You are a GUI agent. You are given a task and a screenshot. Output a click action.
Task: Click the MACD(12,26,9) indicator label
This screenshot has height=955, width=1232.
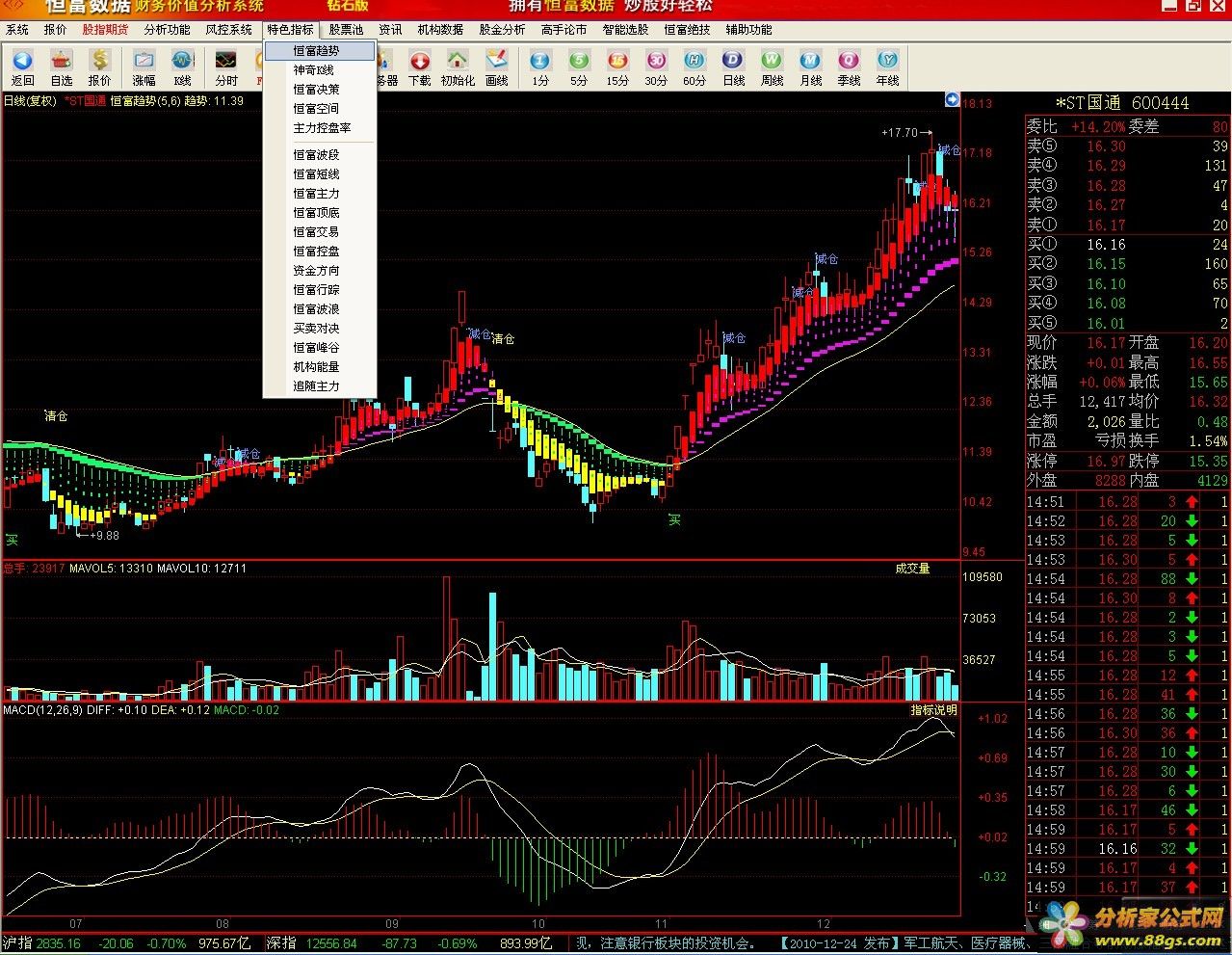point(43,710)
